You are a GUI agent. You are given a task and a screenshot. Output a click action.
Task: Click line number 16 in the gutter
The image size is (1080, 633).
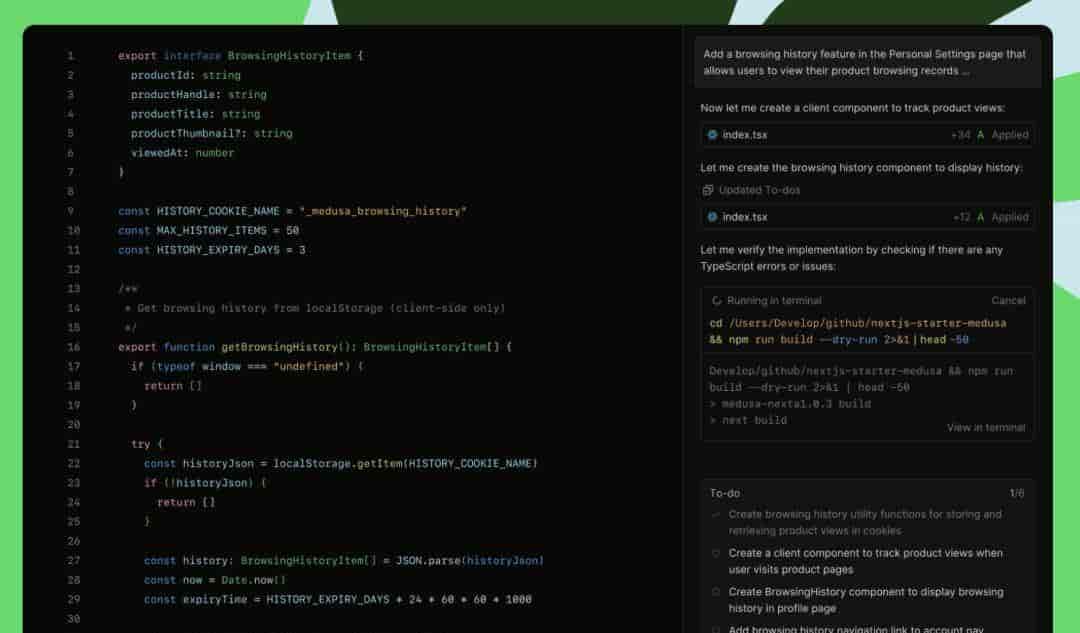pyautogui.click(x=73, y=347)
